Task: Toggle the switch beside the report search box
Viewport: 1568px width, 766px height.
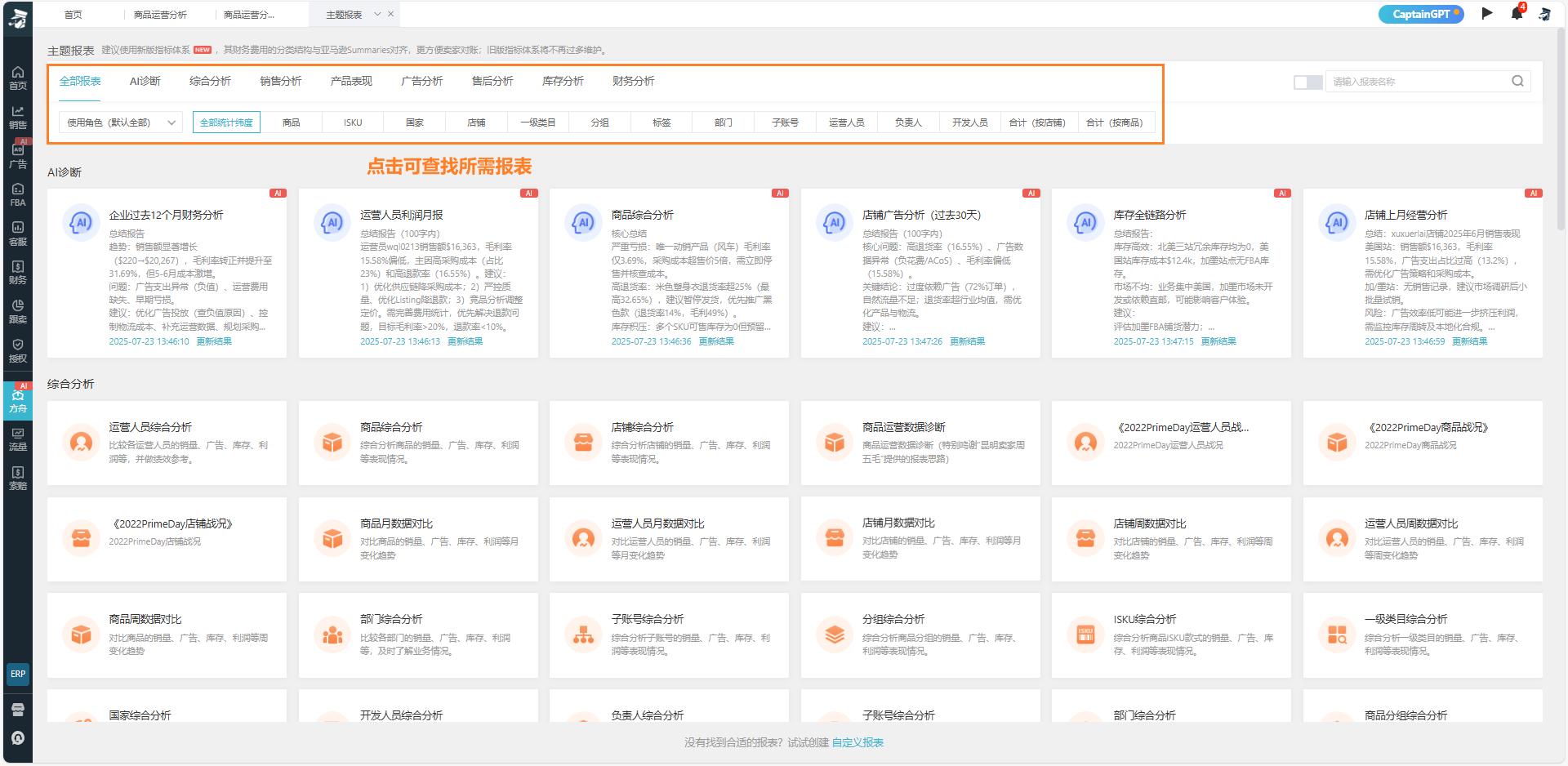Action: [1307, 82]
